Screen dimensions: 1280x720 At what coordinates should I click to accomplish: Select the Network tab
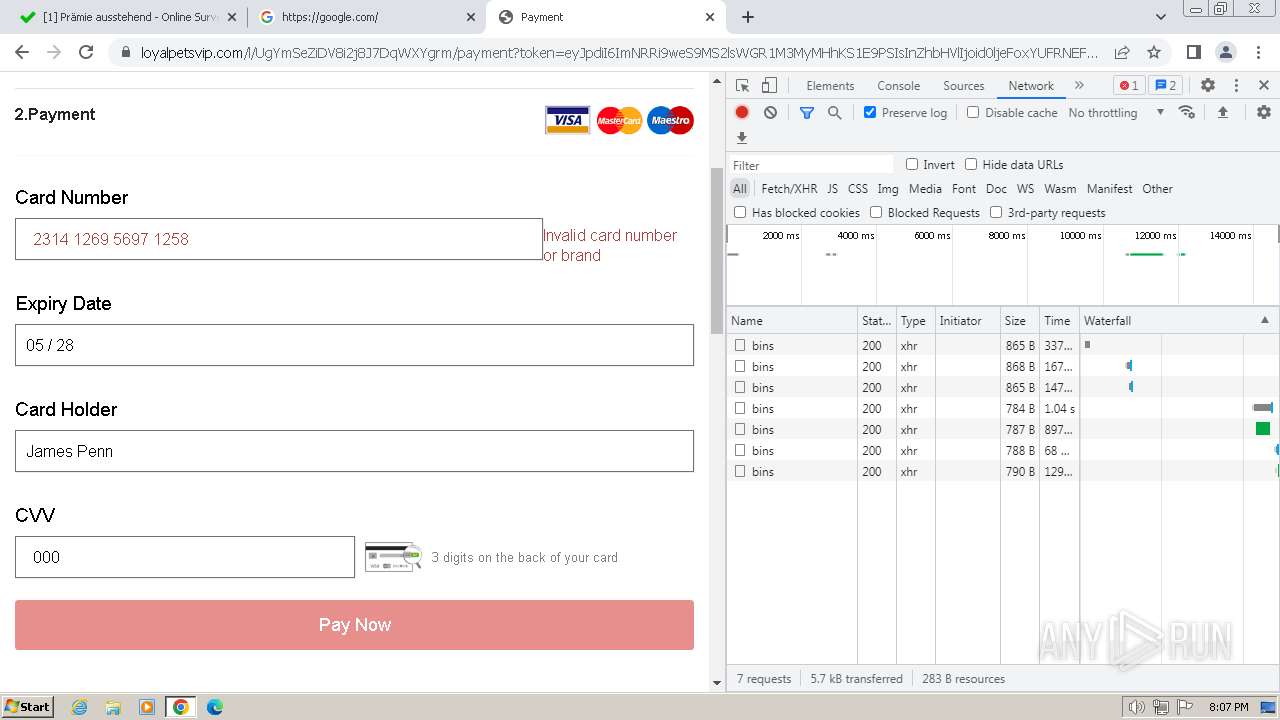point(1031,86)
